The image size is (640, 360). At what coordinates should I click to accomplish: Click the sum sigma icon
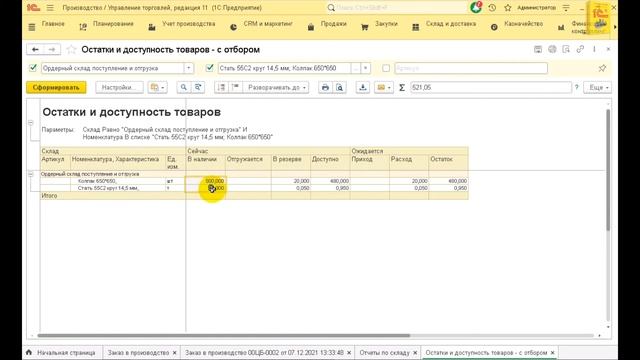(402, 87)
